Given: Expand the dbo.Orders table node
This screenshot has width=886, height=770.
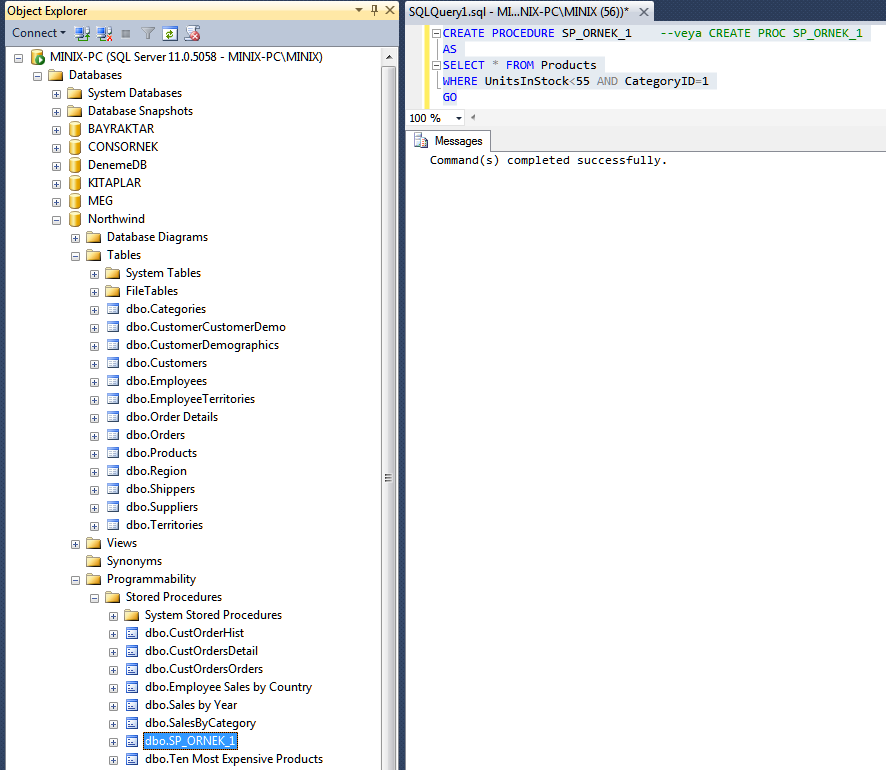Looking at the screenshot, I should tap(95, 435).
